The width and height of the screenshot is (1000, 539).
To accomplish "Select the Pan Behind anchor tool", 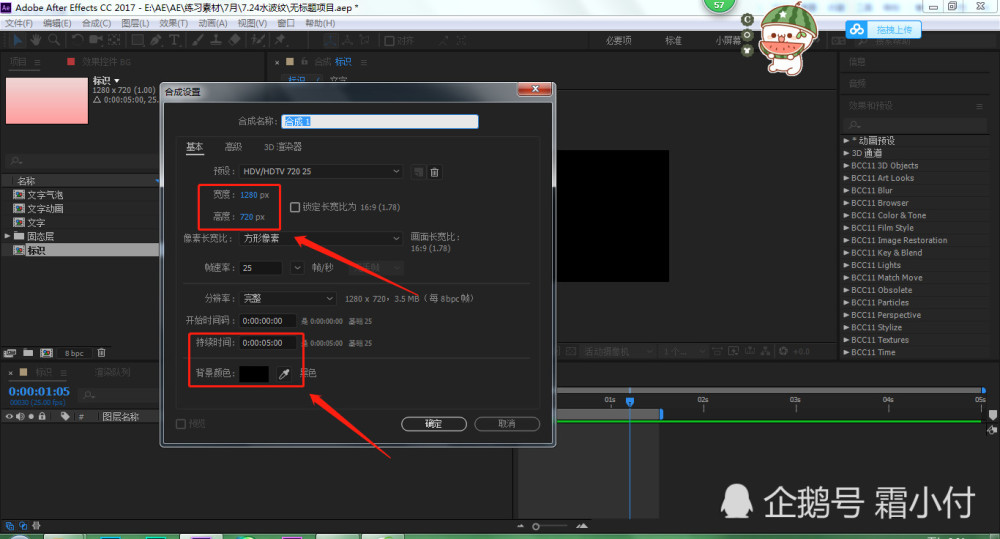I will pyautogui.click(x=114, y=40).
